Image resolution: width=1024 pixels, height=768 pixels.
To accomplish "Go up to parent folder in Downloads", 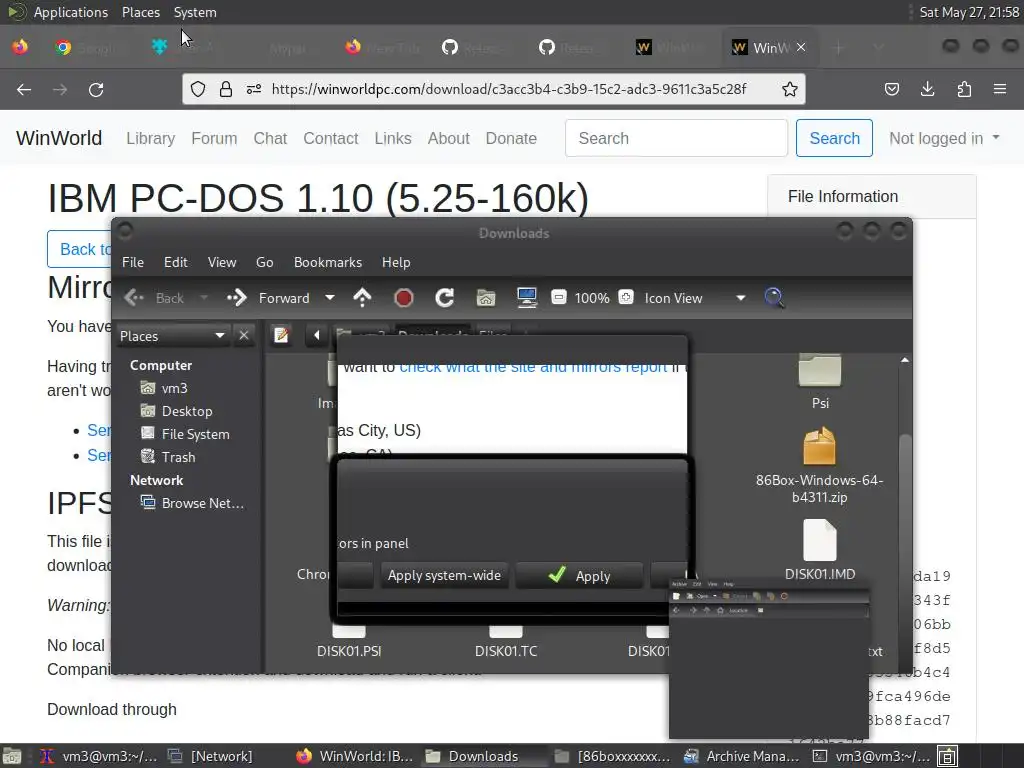I will (x=362, y=298).
